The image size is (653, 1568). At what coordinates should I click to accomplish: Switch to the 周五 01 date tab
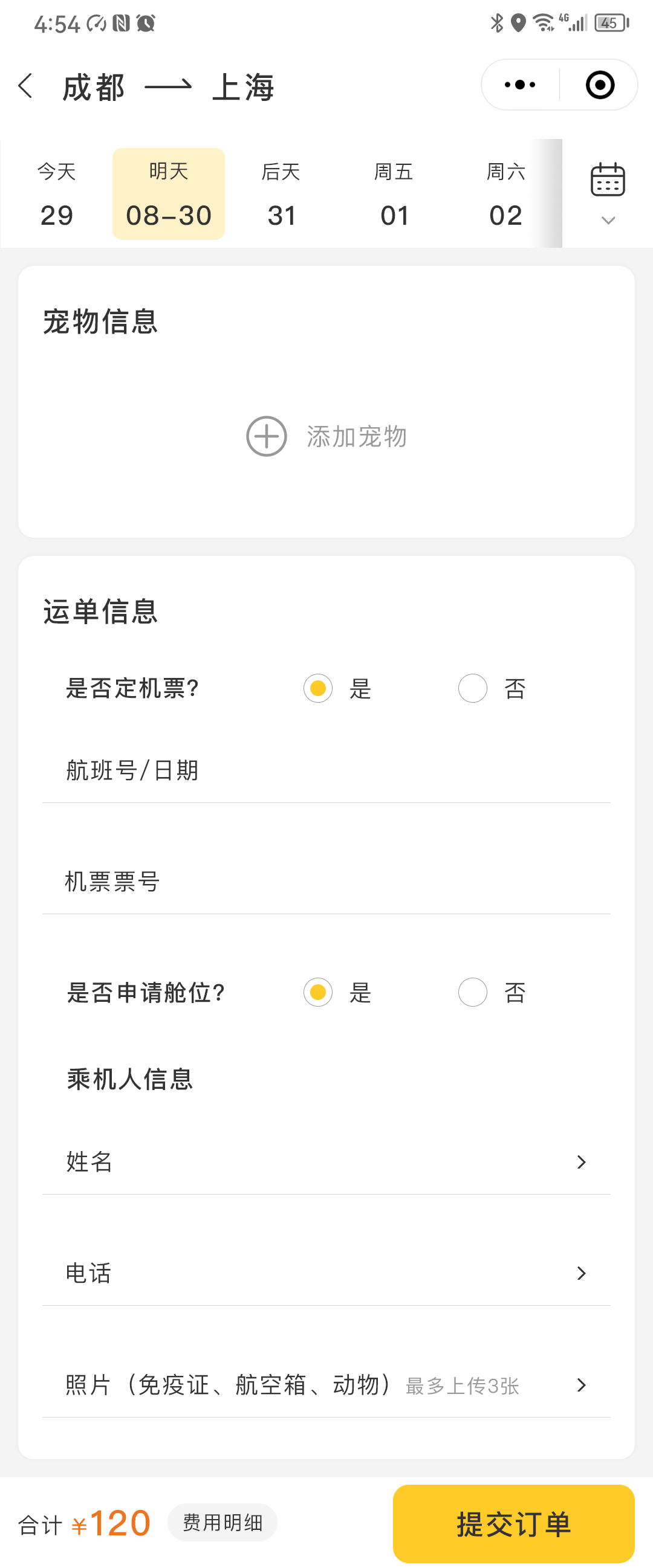click(394, 193)
